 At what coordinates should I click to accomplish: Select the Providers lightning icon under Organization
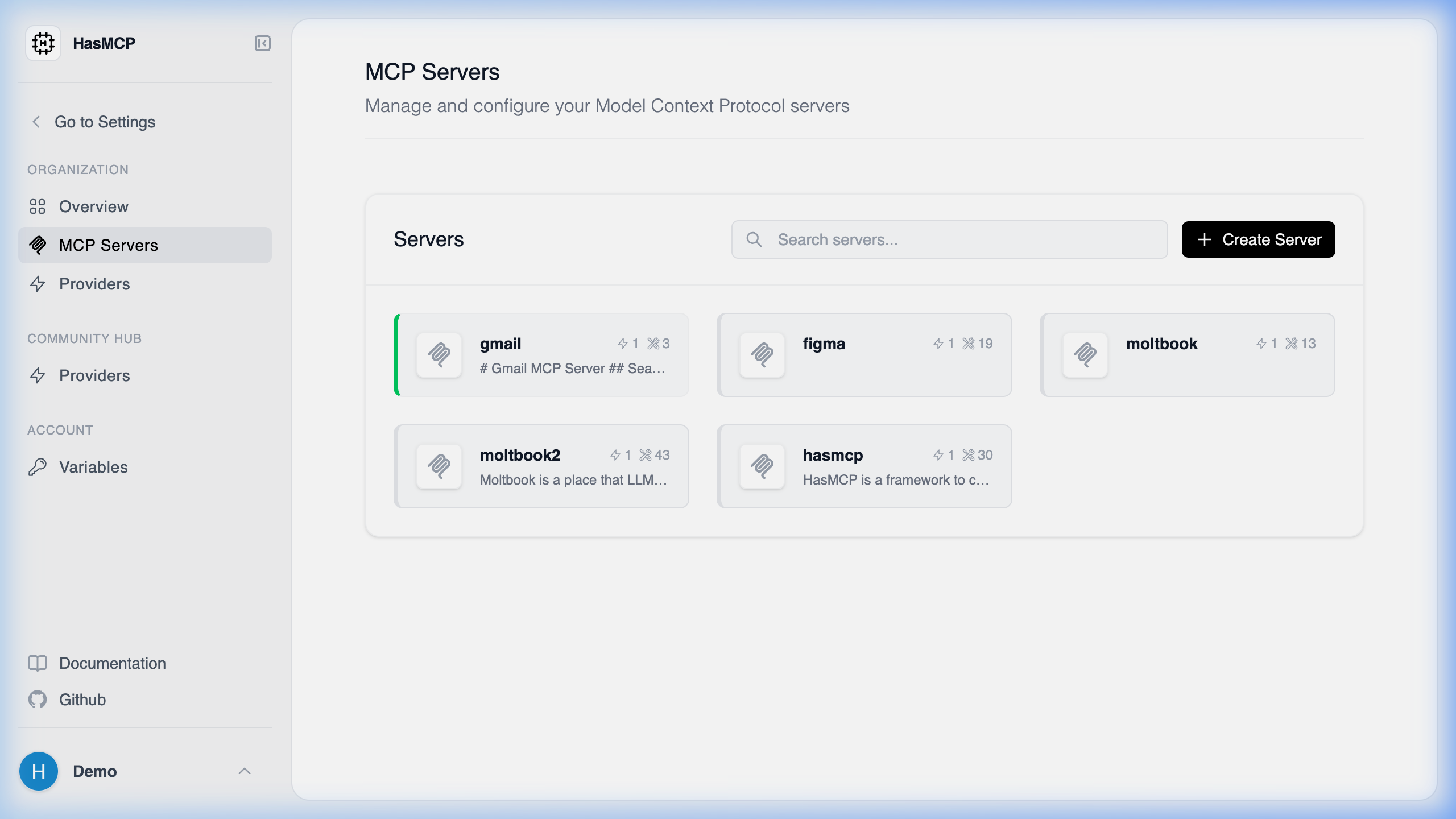point(38,284)
